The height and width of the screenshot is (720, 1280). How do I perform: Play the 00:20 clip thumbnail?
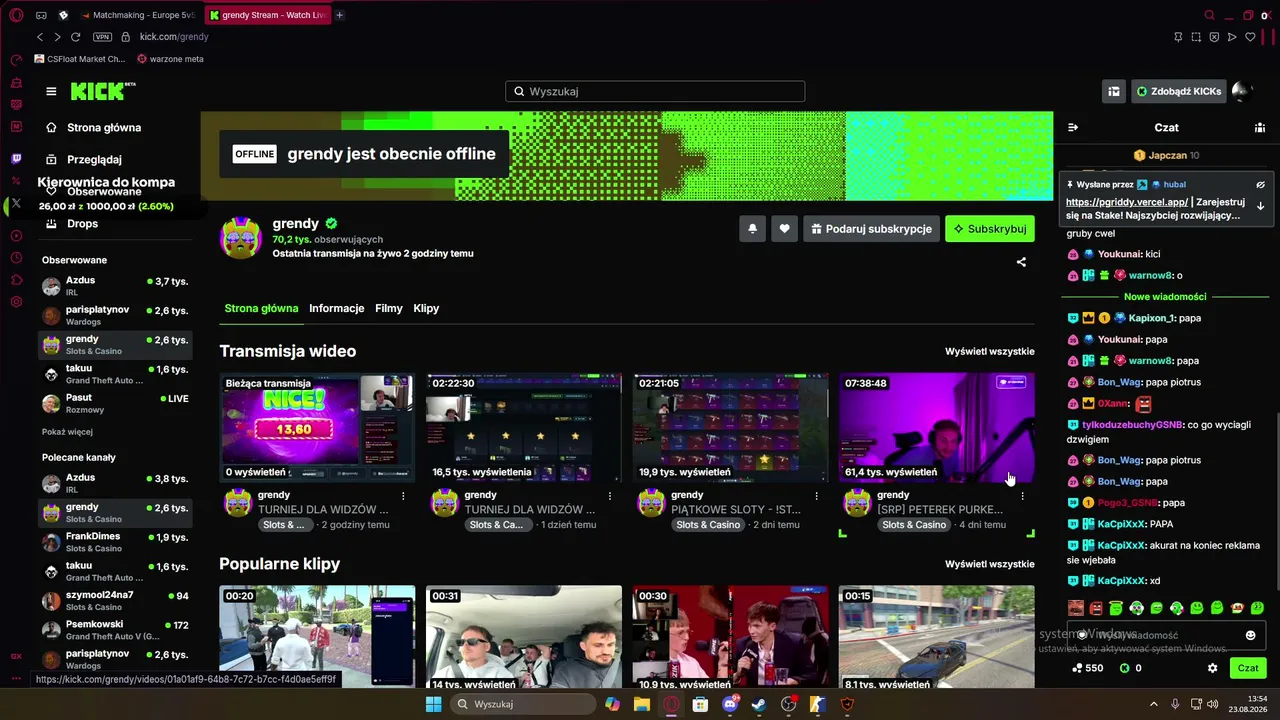[x=317, y=638]
